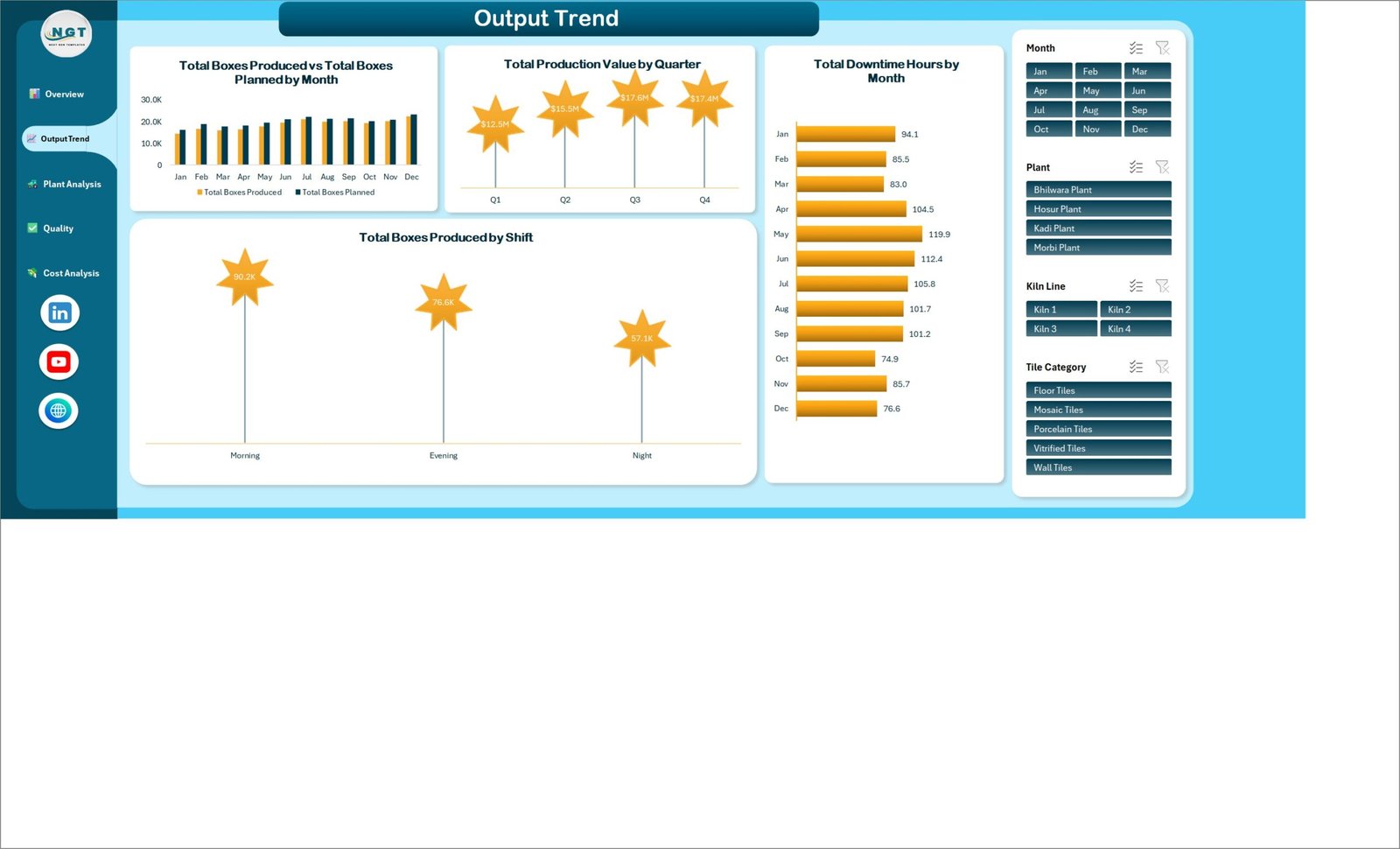Enable multi-select on Plant slicer
This screenshot has height=849, width=1400.
pos(1136,167)
